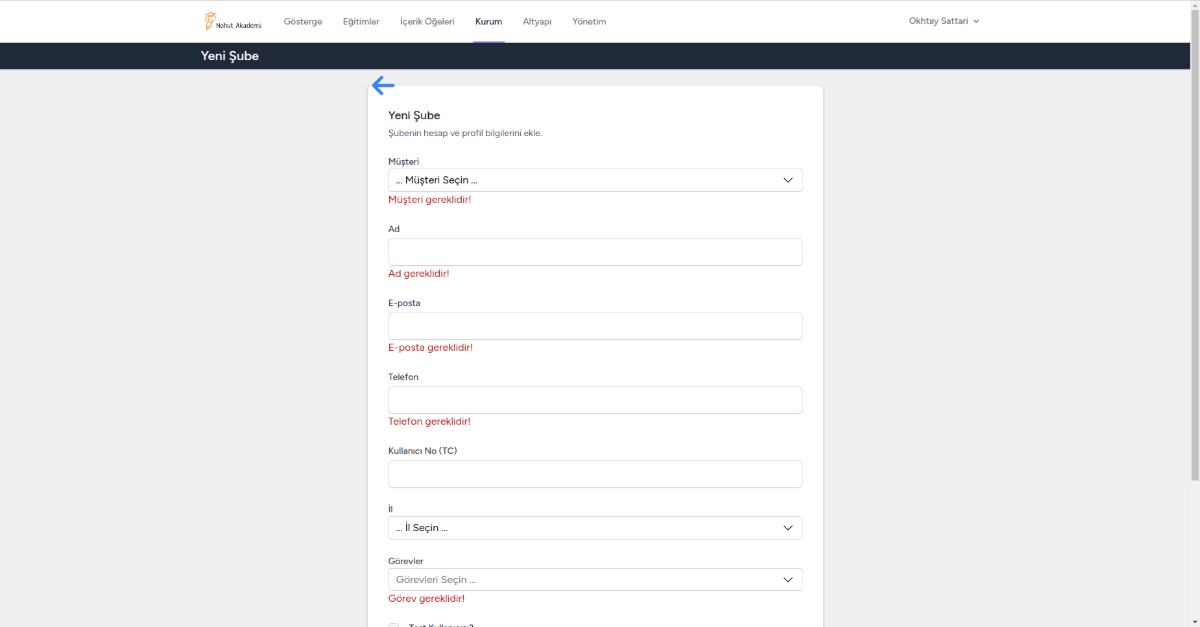1200x627 pixels.
Task: Click into the E-posta input field
Action: pos(595,326)
